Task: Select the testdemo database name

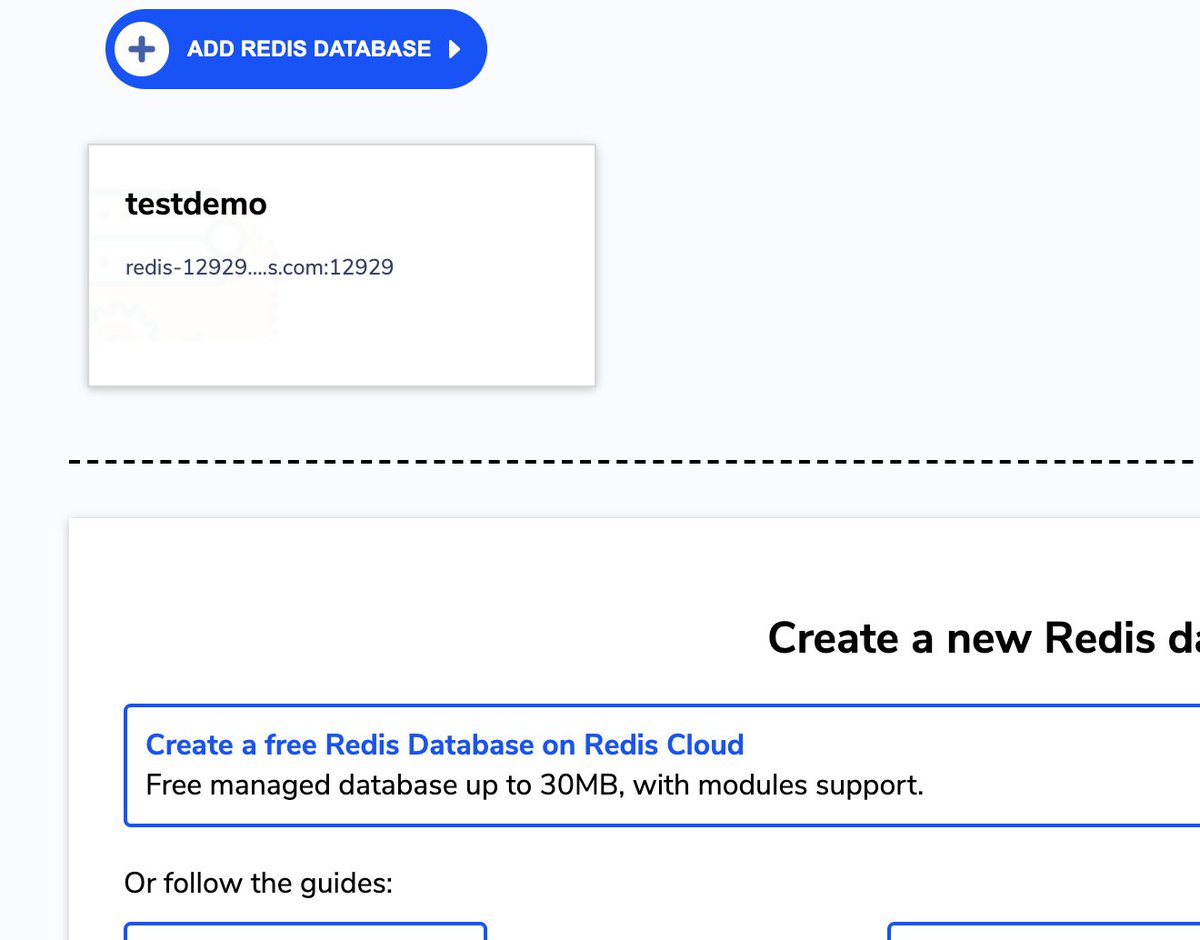Action: 196,204
